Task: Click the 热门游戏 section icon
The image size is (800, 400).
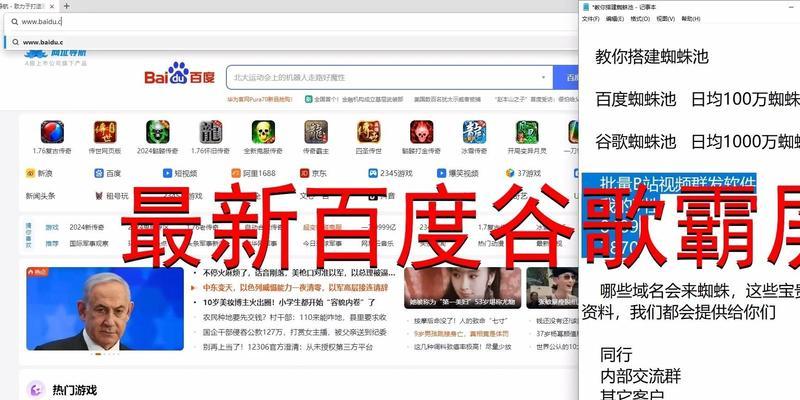Action: tap(36, 390)
